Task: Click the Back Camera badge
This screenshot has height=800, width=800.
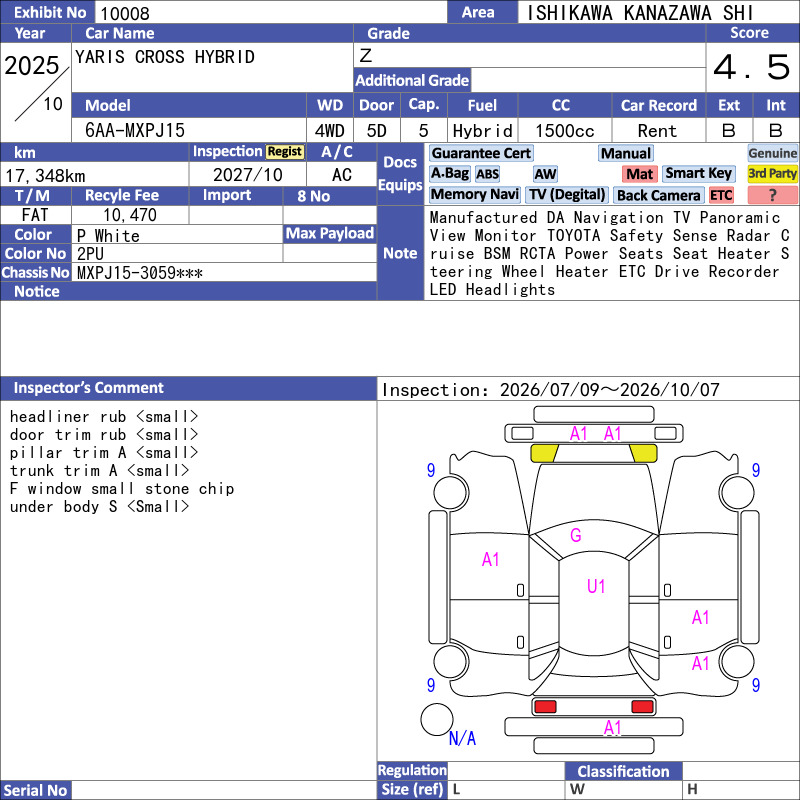Action: tap(659, 195)
